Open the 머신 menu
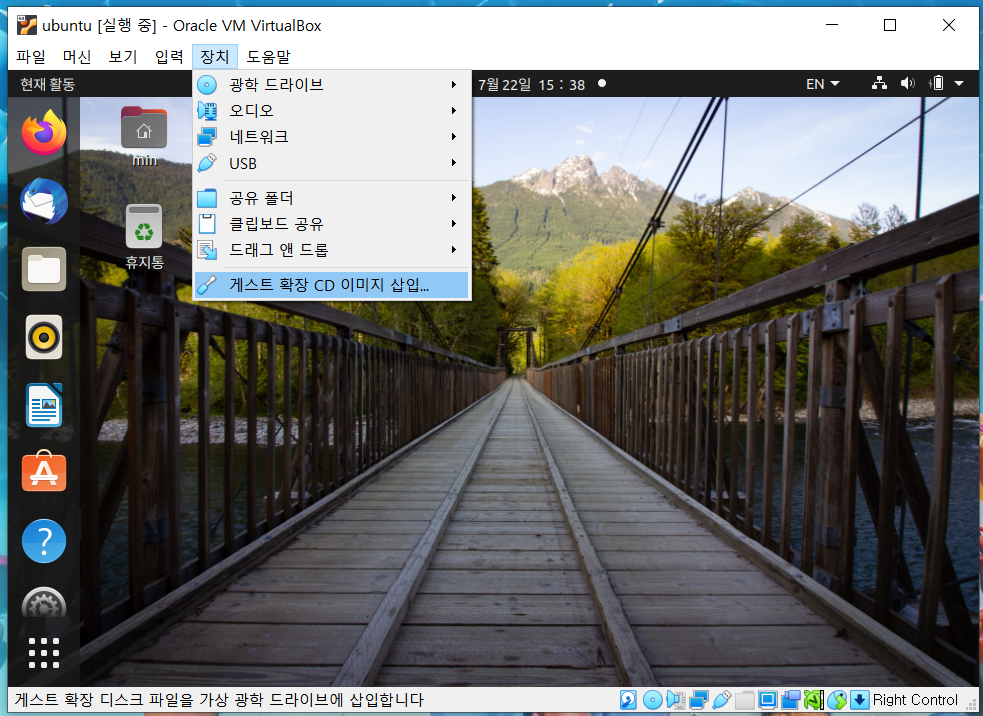This screenshot has height=716, width=983. (x=77, y=56)
